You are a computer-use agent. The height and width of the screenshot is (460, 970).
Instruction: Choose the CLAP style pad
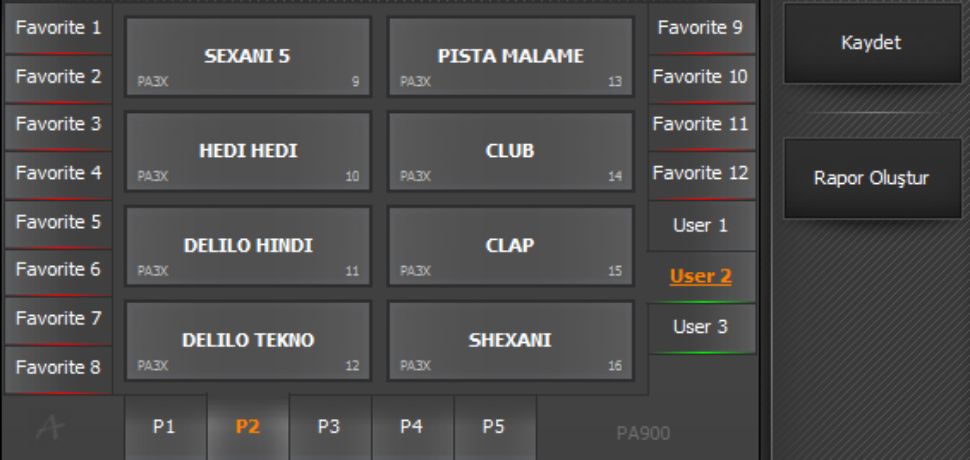[x=510, y=246]
